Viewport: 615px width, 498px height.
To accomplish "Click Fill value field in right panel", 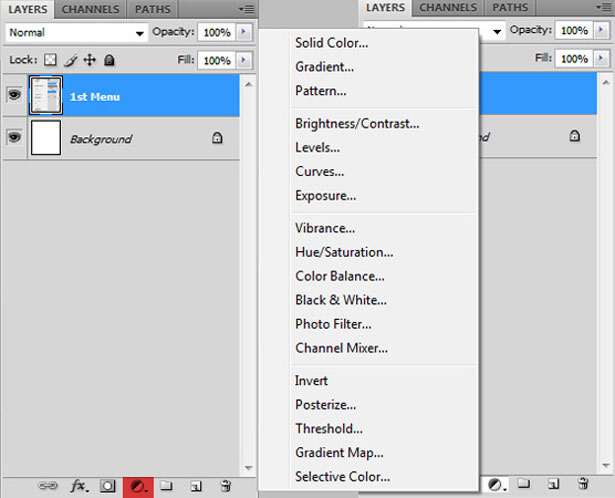I will point(574,58).
